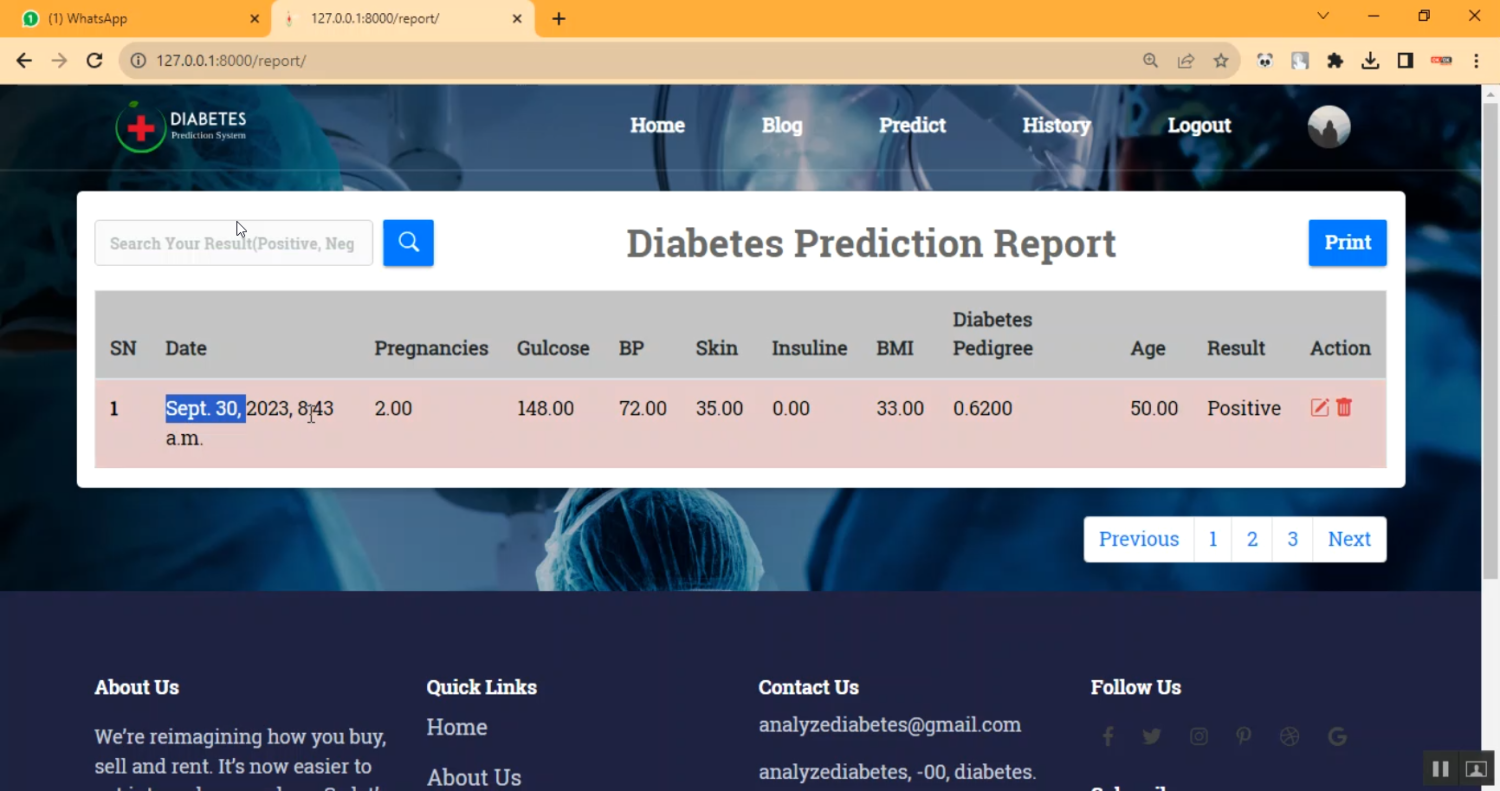Open page 3 of the report pagination
This screenshot has width=1500, height=791.
[x=1292, y=539]
